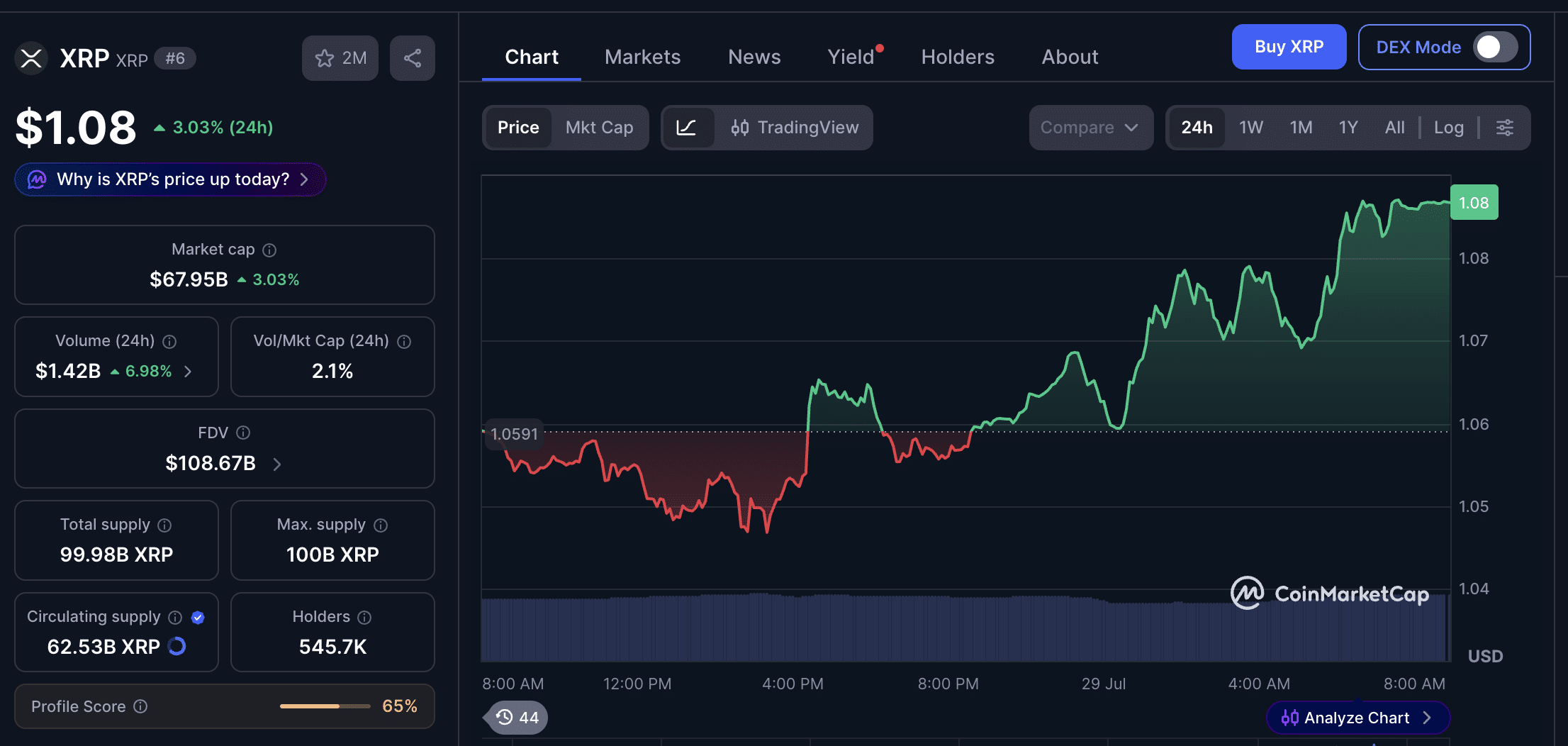1568x746 pixels.
Task: Open the Yield tab
Action: (852, 57)
